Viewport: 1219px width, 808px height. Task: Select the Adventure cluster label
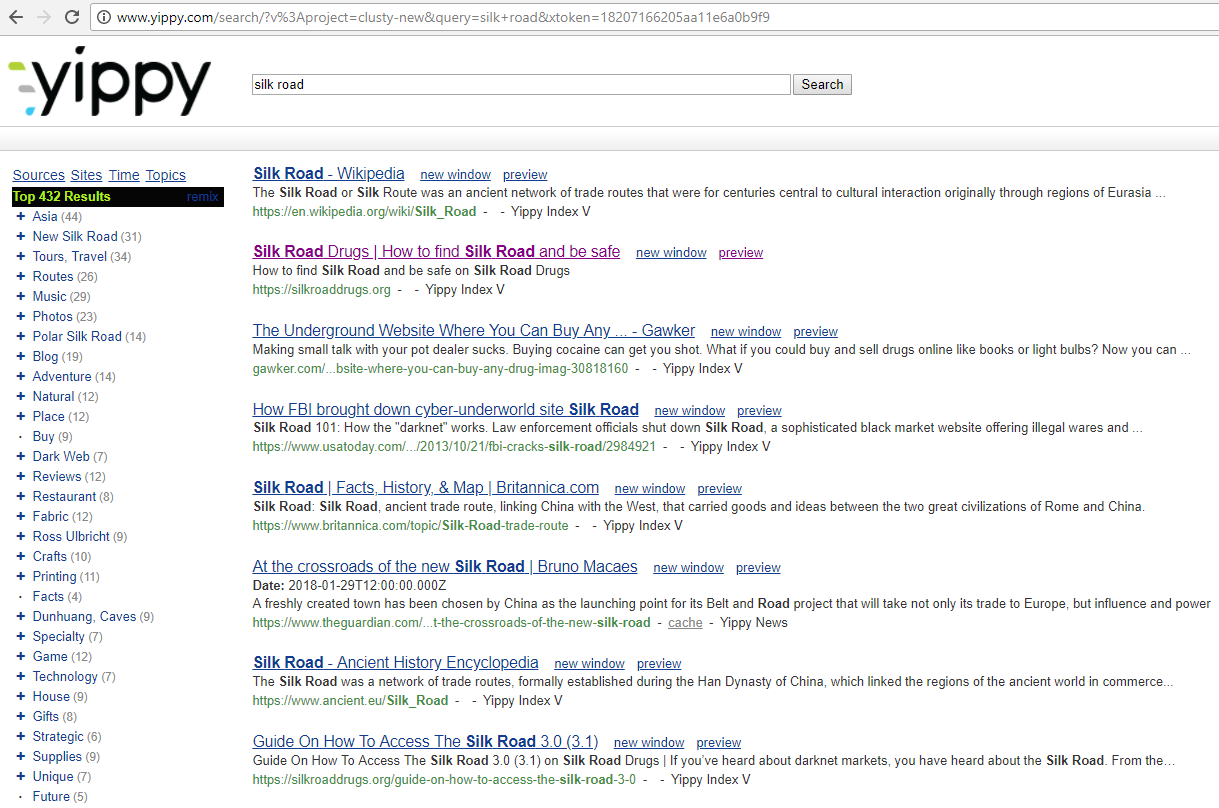[62, 376]
